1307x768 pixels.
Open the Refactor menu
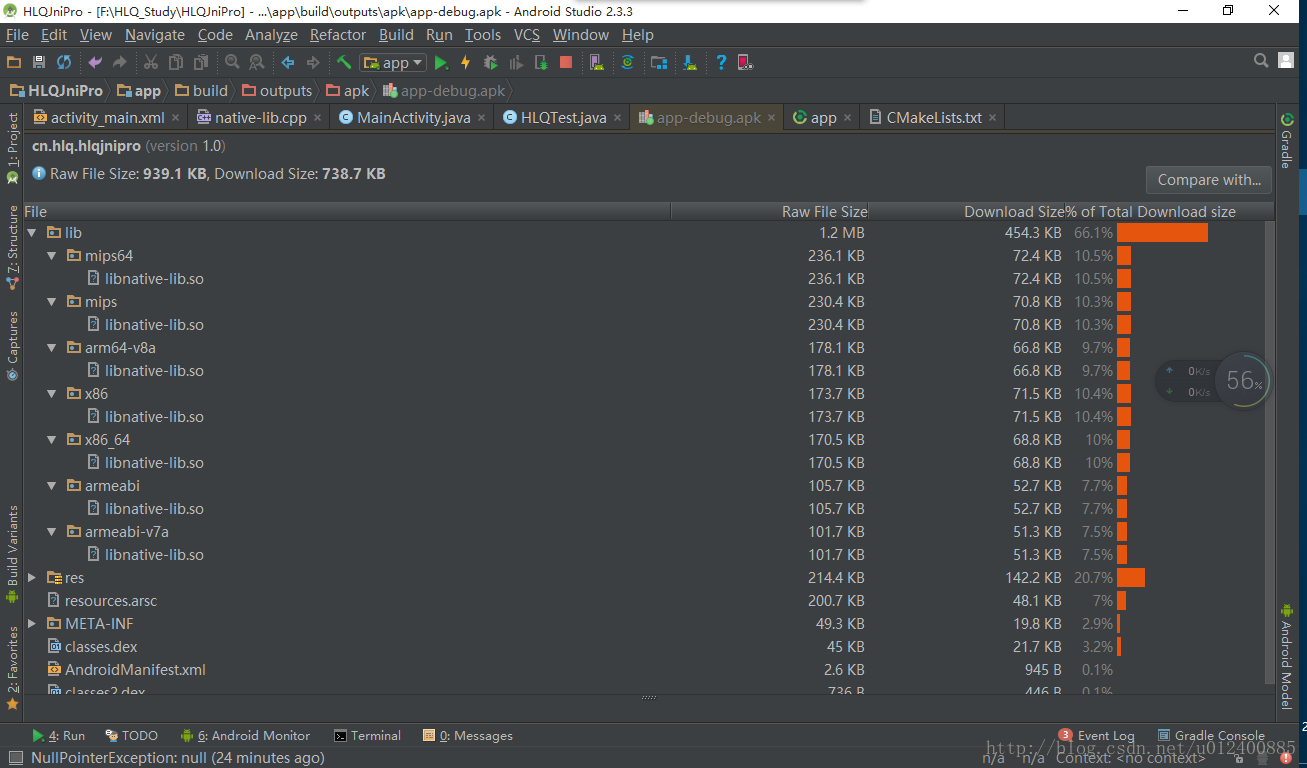[x=338, y=34]
